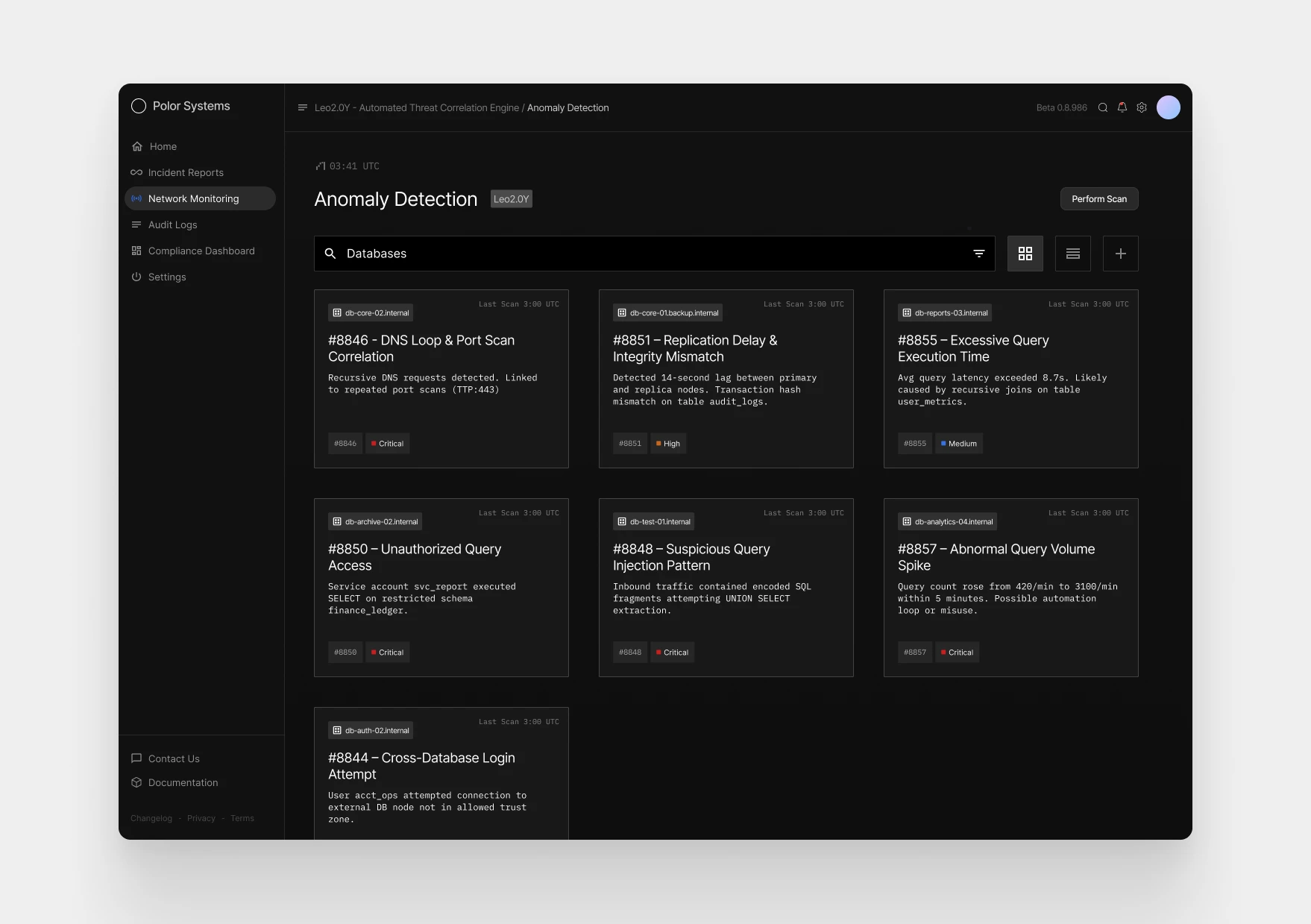
Task: Click the search magnifier icon in header
Action: click(x=1102, y=107)
